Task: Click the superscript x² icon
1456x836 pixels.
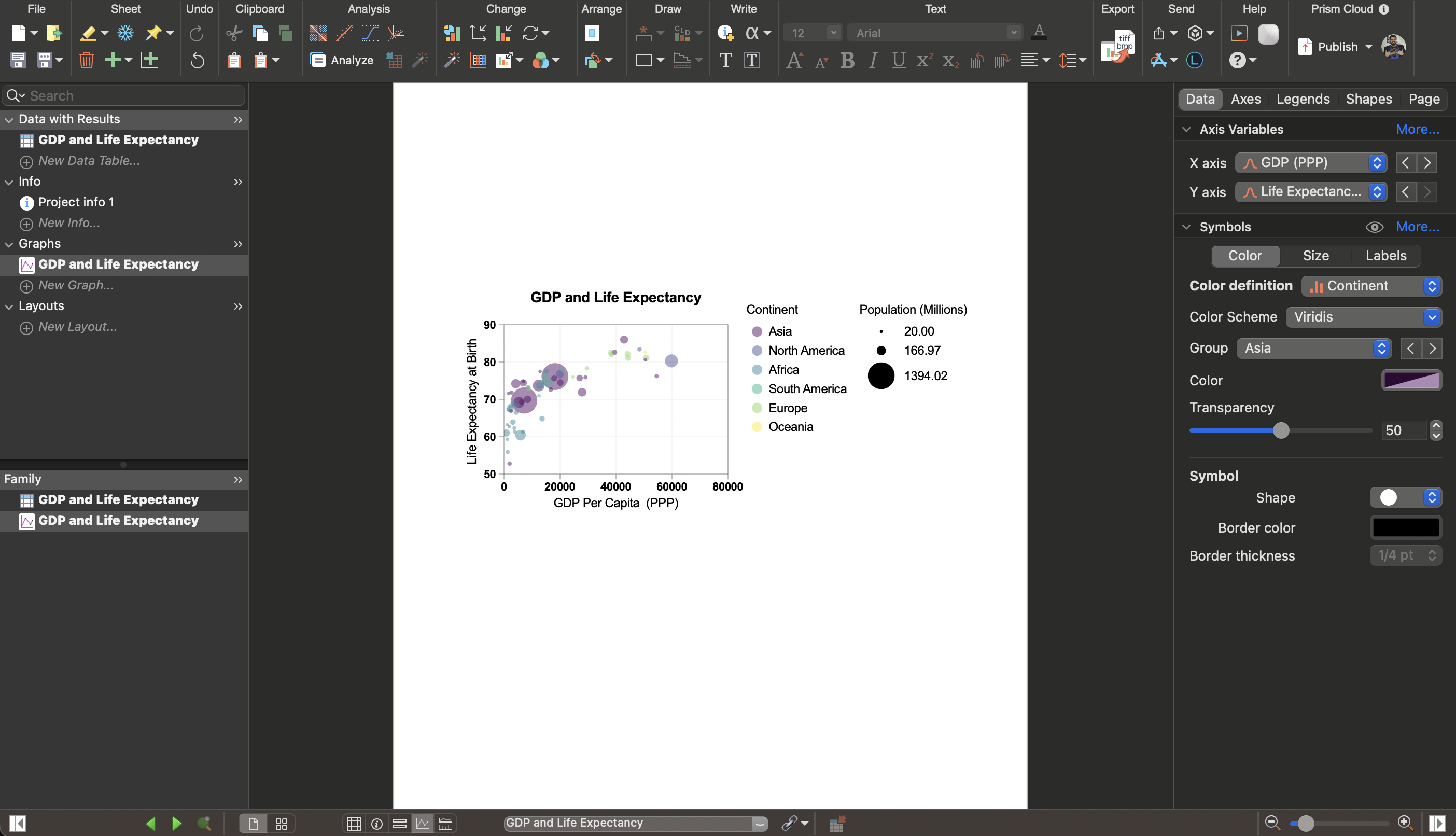Action: pyautogui.click(x=925, y=60)
